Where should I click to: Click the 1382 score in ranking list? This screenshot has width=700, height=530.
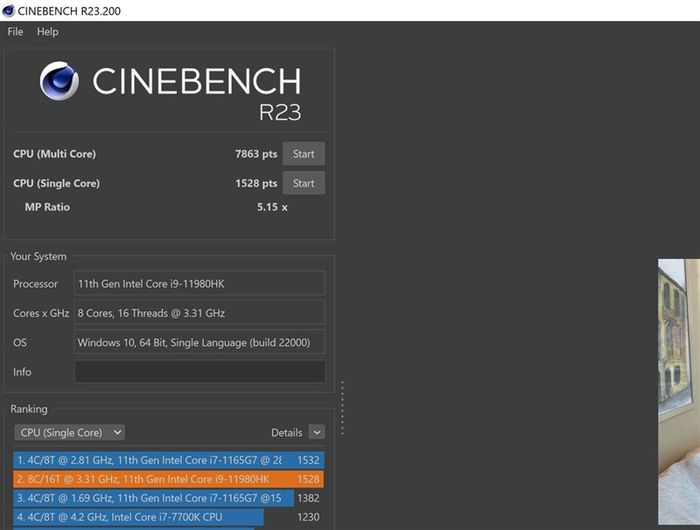click(308, 498)
